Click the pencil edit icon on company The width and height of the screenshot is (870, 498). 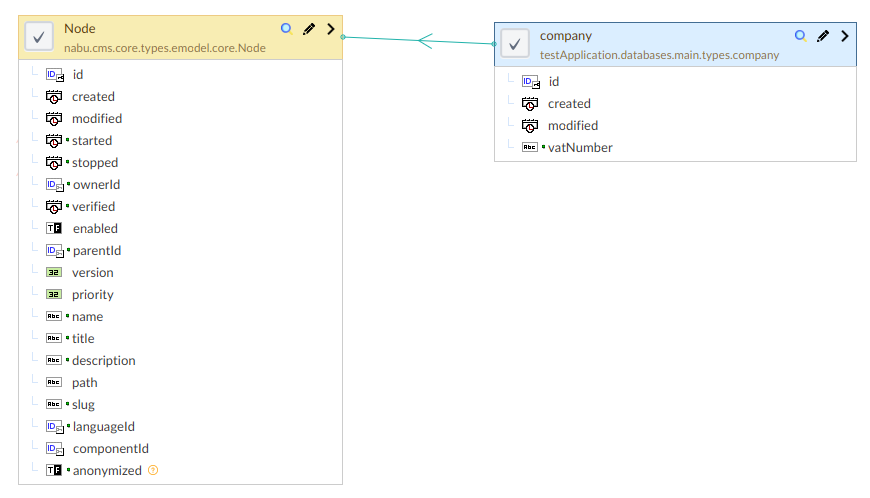pos(823,36)
